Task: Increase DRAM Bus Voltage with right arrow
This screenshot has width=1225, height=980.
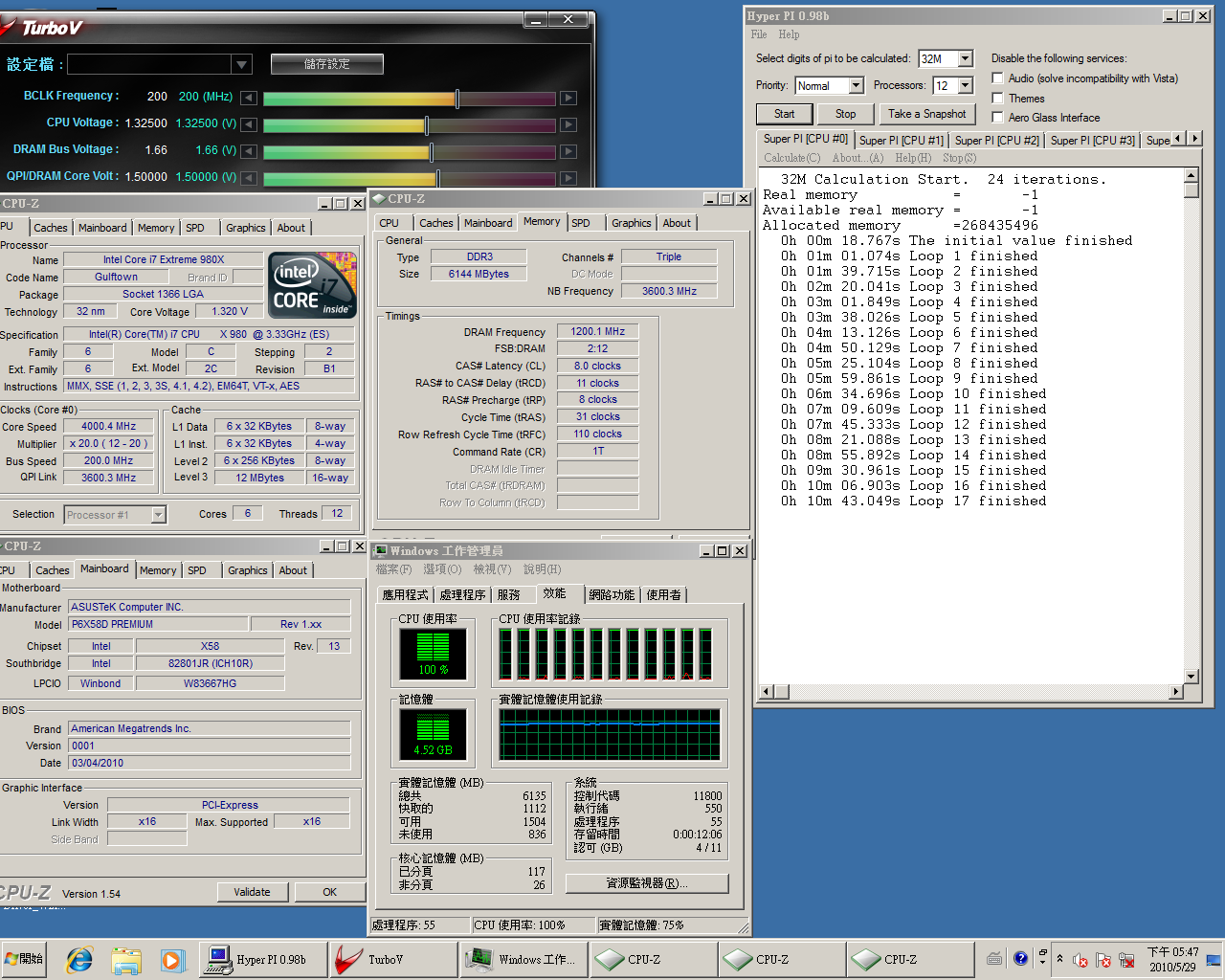Action: click(x=568, y=151)
